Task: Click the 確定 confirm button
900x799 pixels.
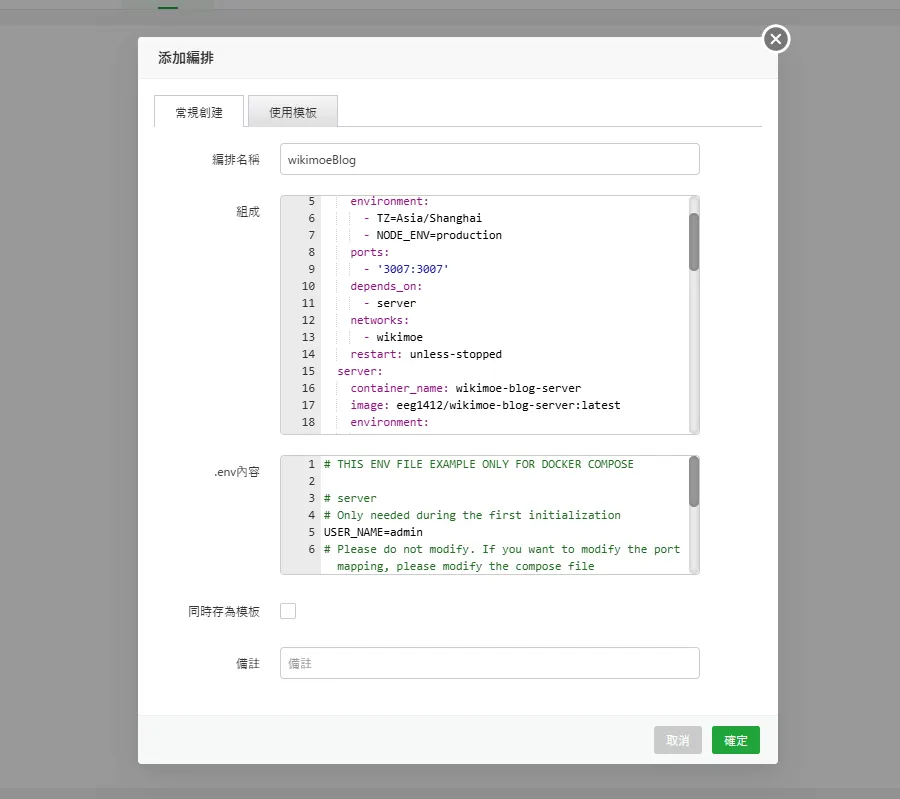Action: (735, 740)
